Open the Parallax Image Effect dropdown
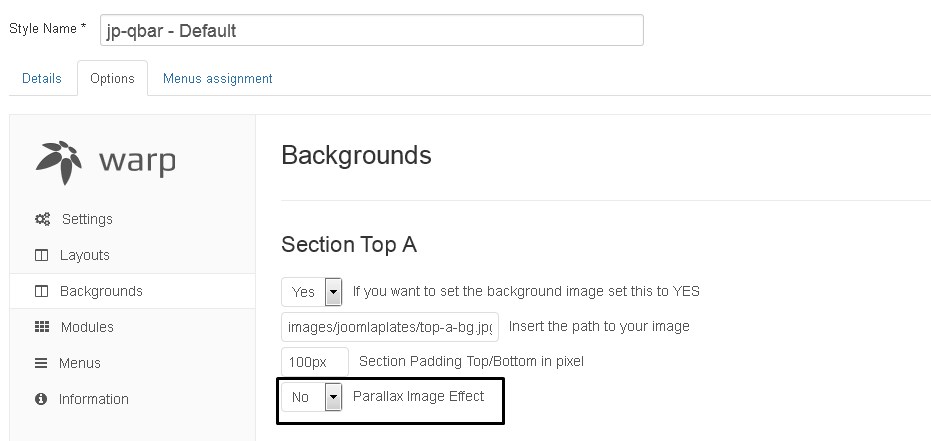This screenshot has height=441, width=931. tap(312, 396)
